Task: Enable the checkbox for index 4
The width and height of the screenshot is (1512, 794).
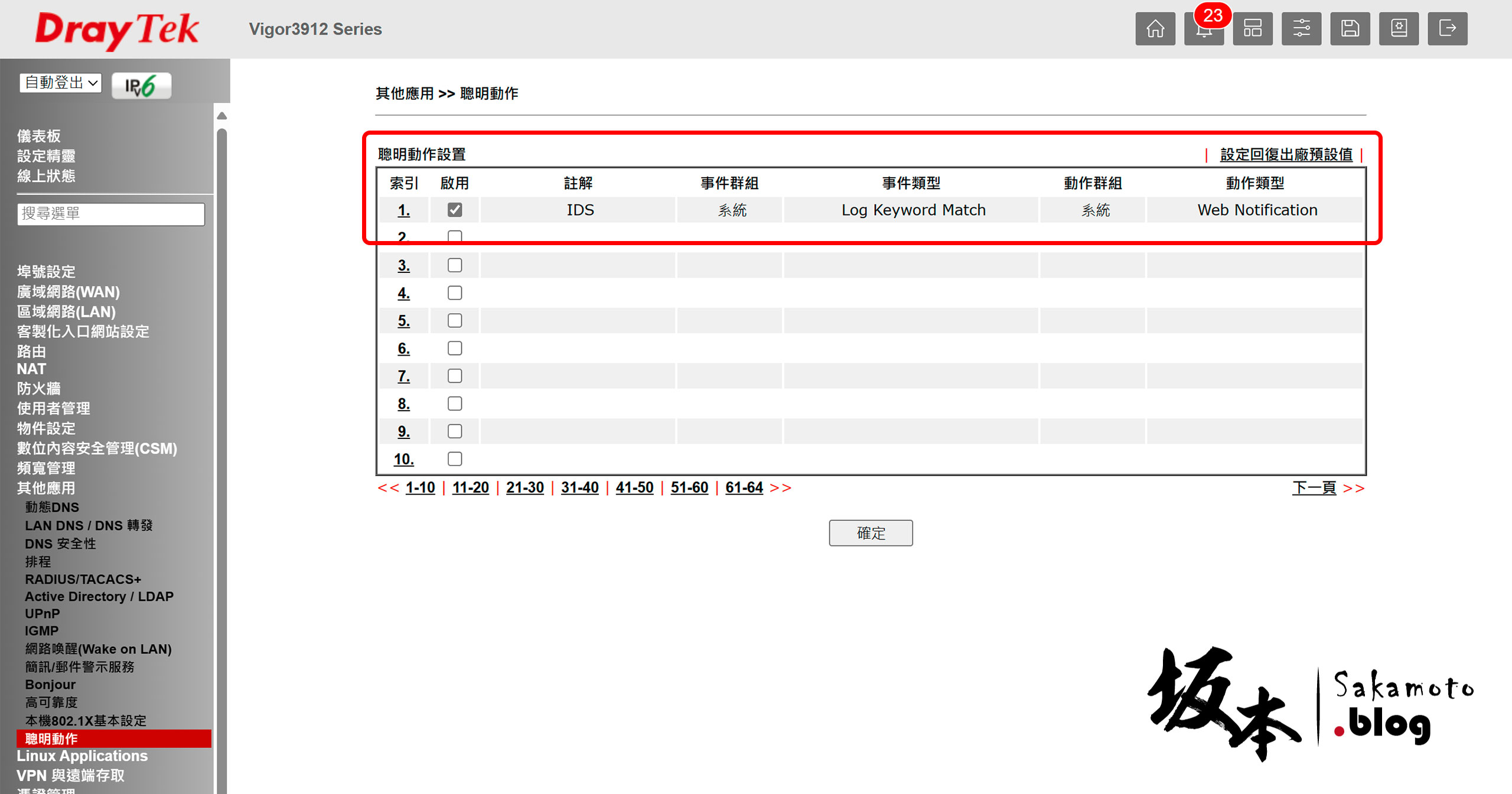Action: point(455,293)
